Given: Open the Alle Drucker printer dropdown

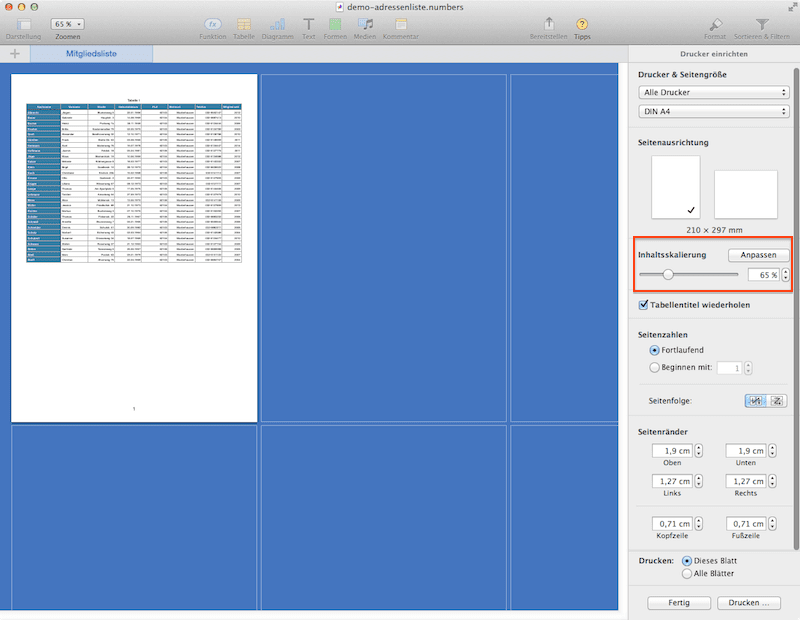Looking at the screenshot, I should pyautogui.click(x=714, y=92).
